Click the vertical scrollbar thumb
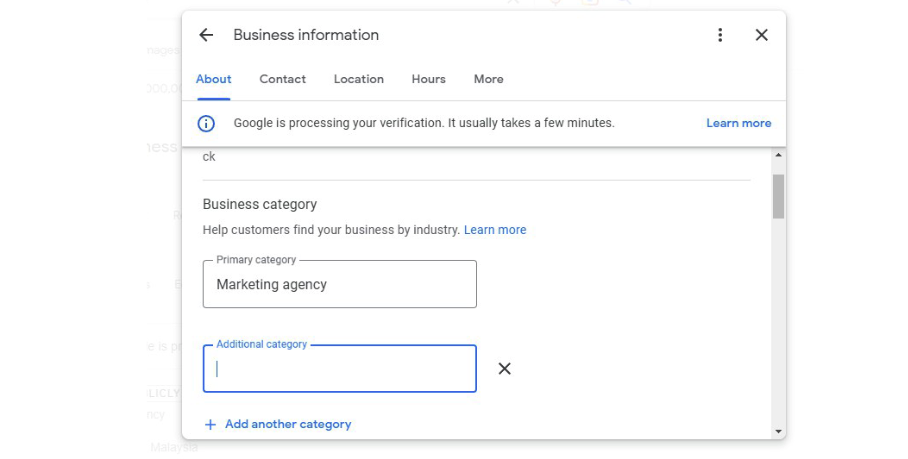The height and width of the screenshot is (459, 908). (x=778, y=195)
